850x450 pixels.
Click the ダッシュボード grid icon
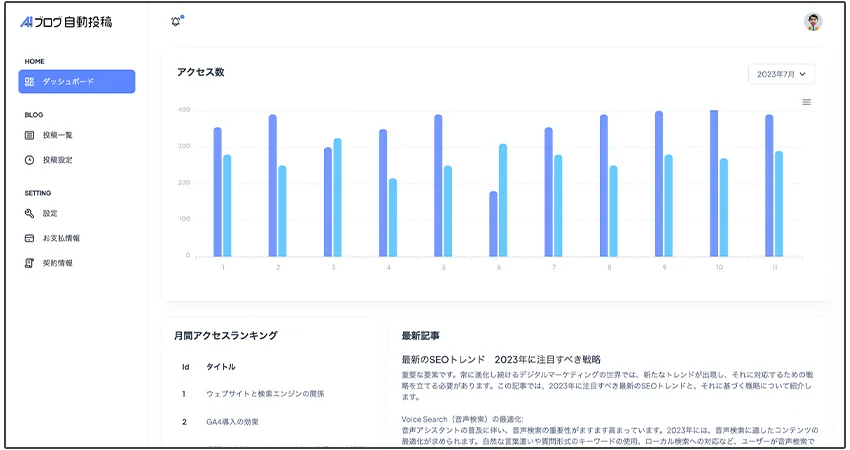30,82
